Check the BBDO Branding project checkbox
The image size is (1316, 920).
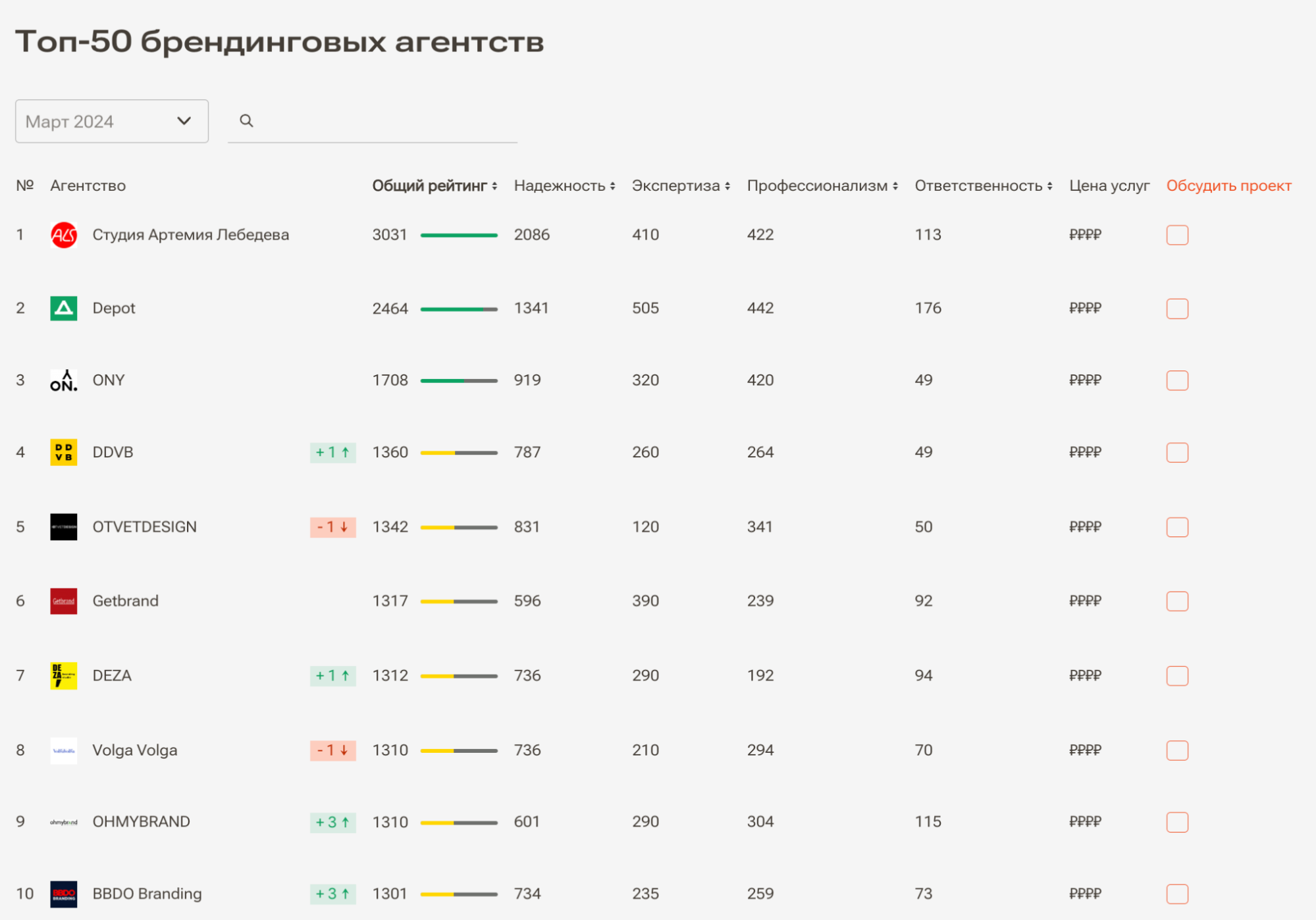(x=1177, y=894)
